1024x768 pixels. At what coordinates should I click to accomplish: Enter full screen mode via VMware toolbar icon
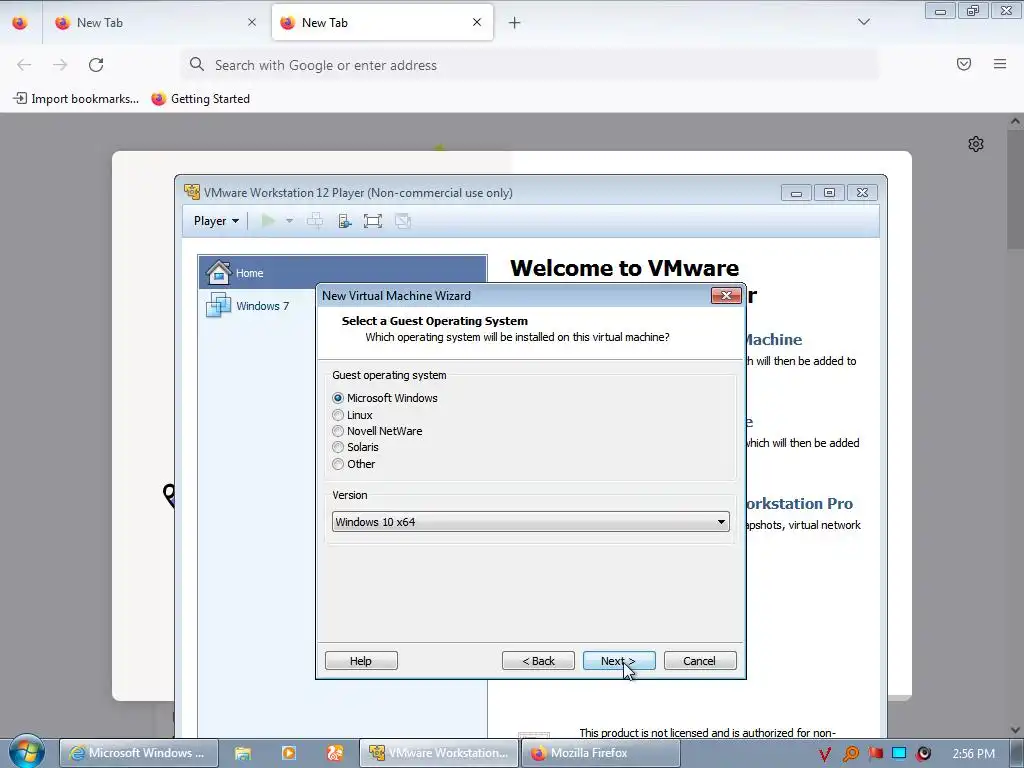click(373, 221)
